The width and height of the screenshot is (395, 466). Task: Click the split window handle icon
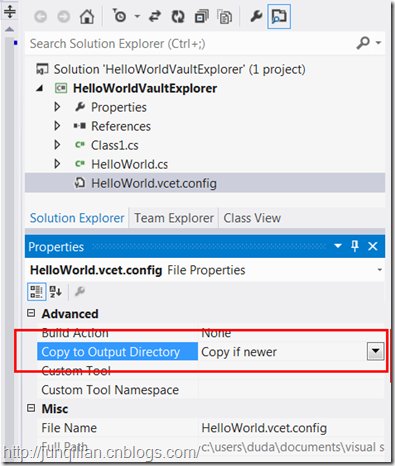click(x=10, y=11)
